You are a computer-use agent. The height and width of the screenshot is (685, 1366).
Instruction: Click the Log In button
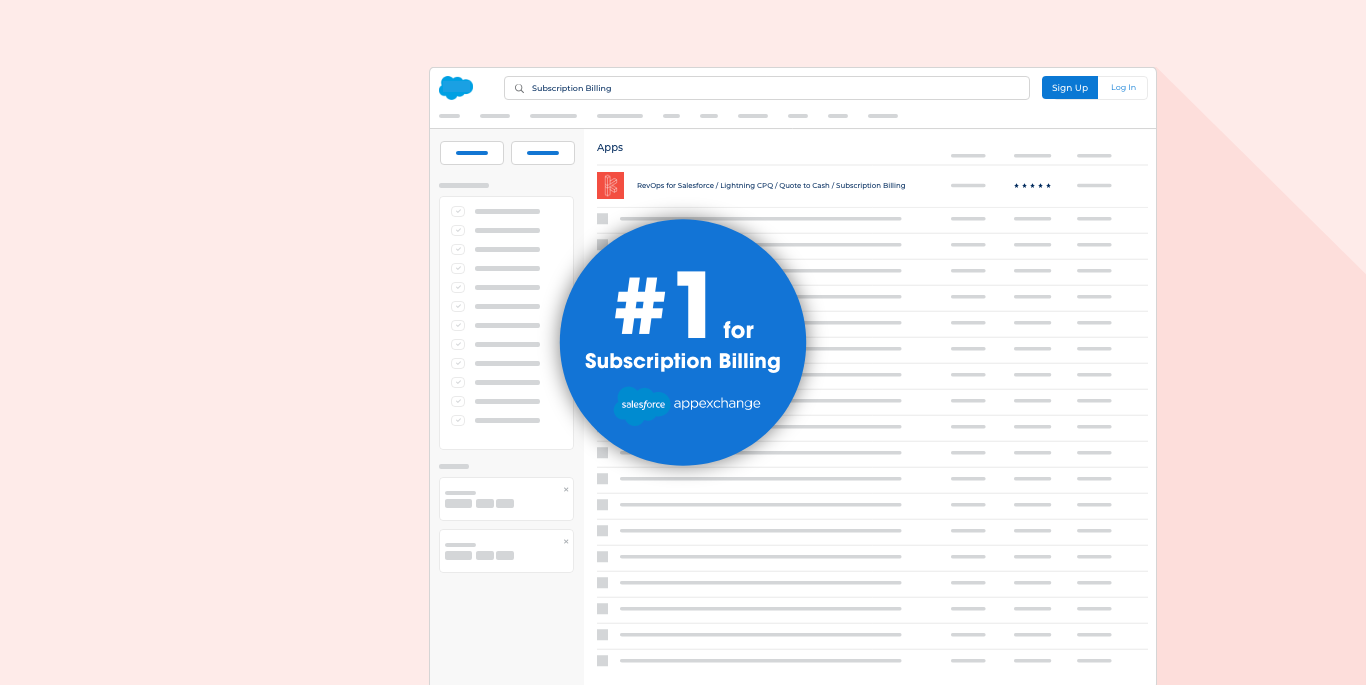[1123, 88]
